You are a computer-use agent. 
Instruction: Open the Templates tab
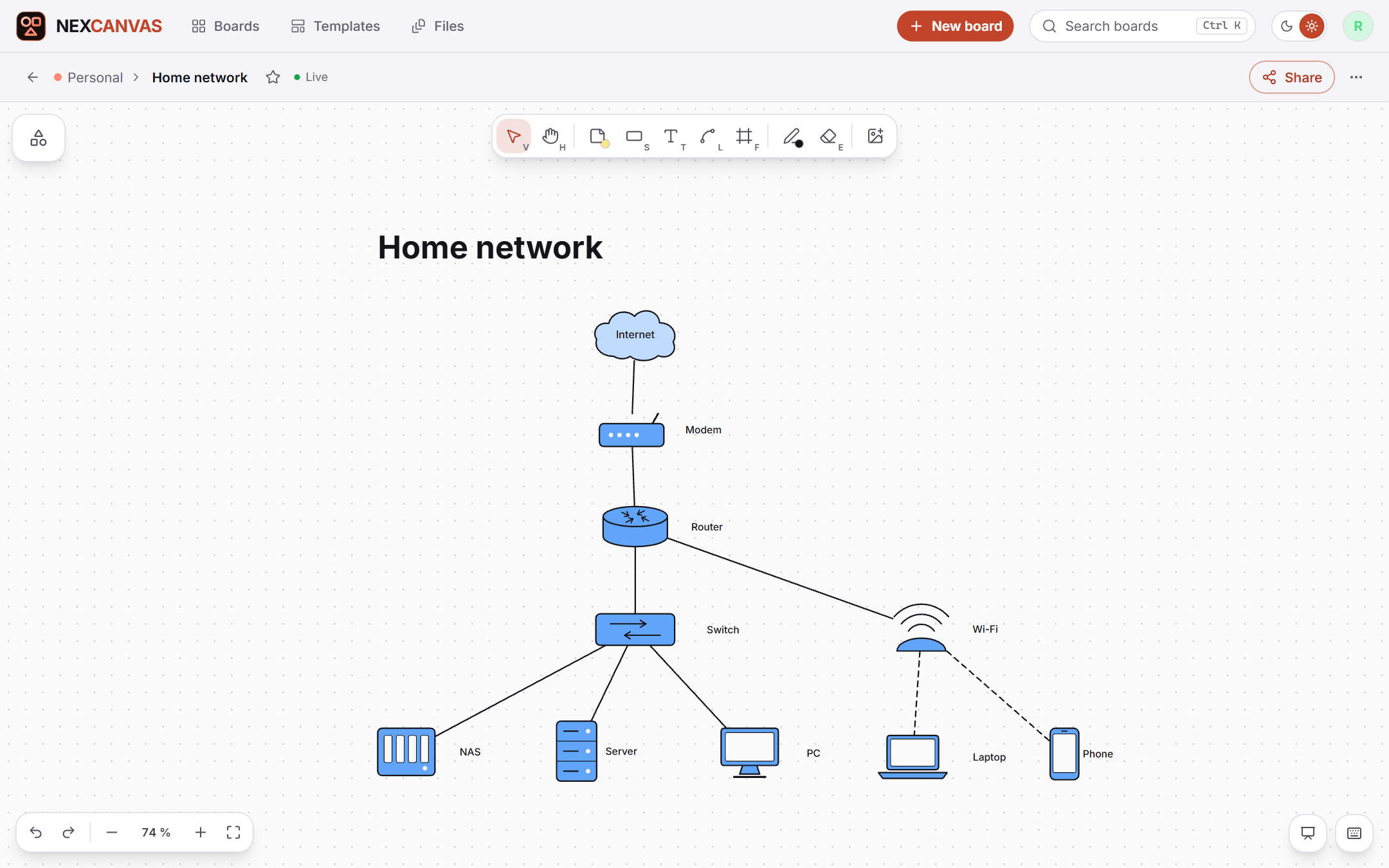(x=336, y=26)
